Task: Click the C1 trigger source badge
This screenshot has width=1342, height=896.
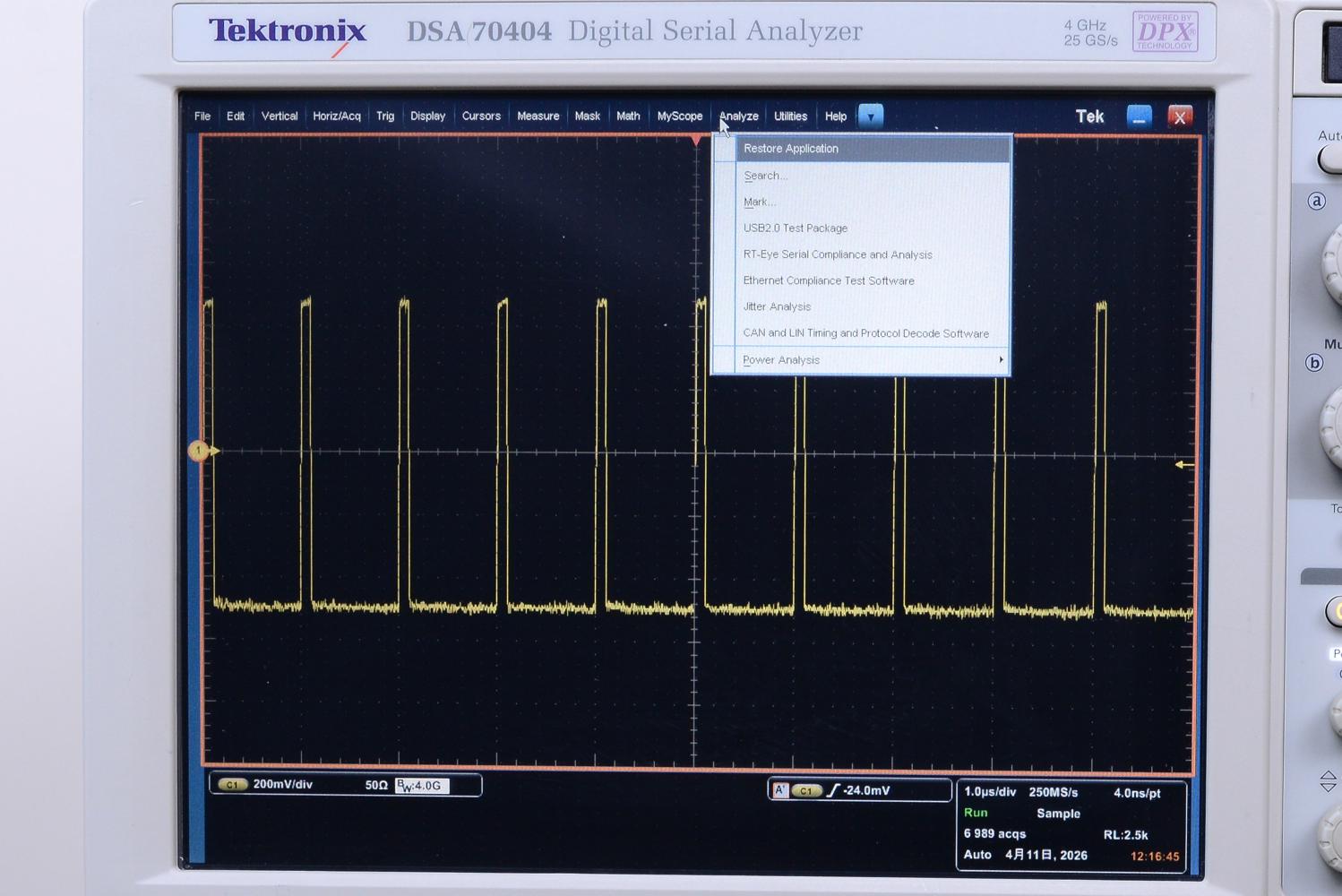Action: coord(806,790)
